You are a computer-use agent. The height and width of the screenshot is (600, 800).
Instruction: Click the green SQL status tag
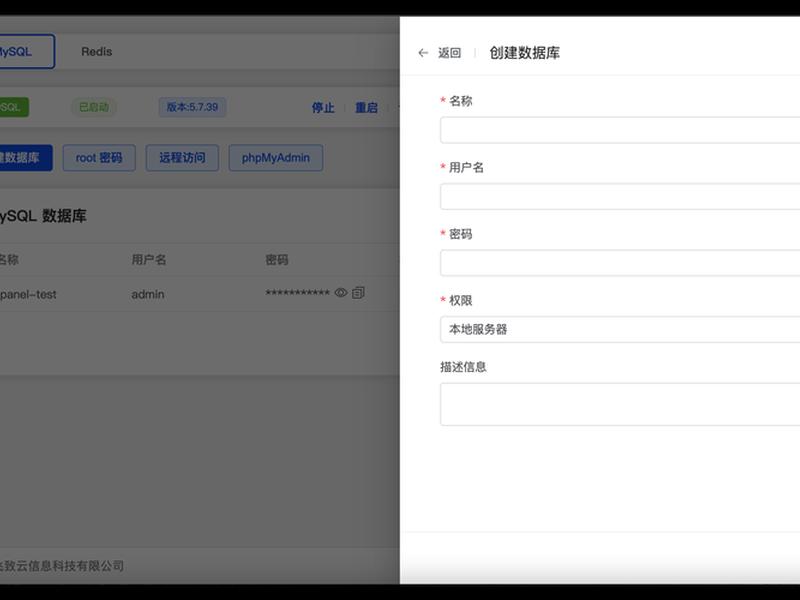[14, 107]
